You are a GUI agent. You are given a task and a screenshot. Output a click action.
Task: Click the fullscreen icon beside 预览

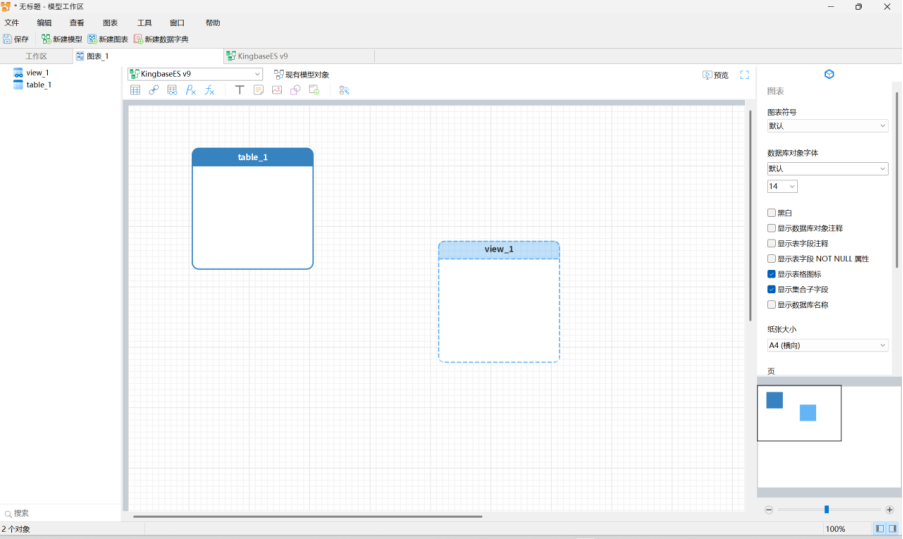(x=744, y=75)
